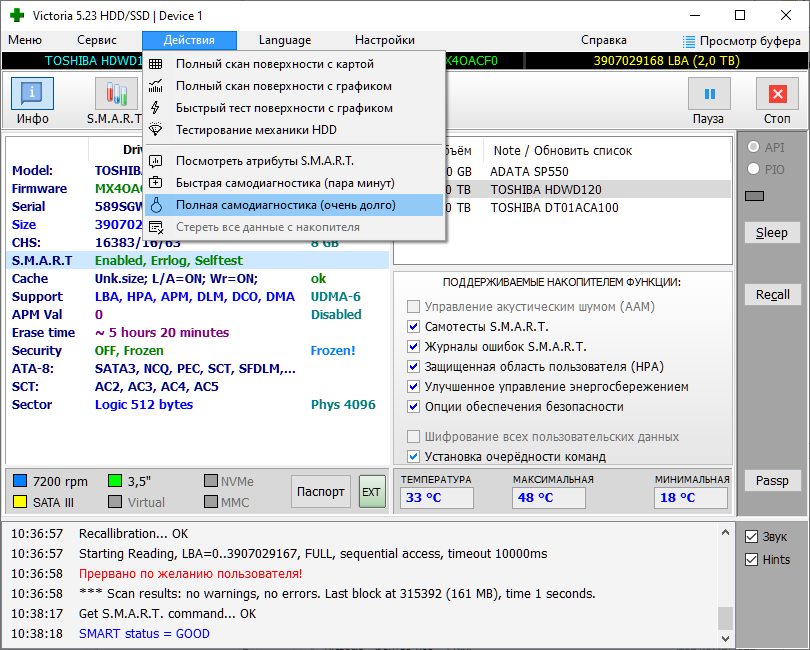Select Полная самодиагностика (очень долго)
810x650 pixels.
pyautogui.click(x=293, y=205)
